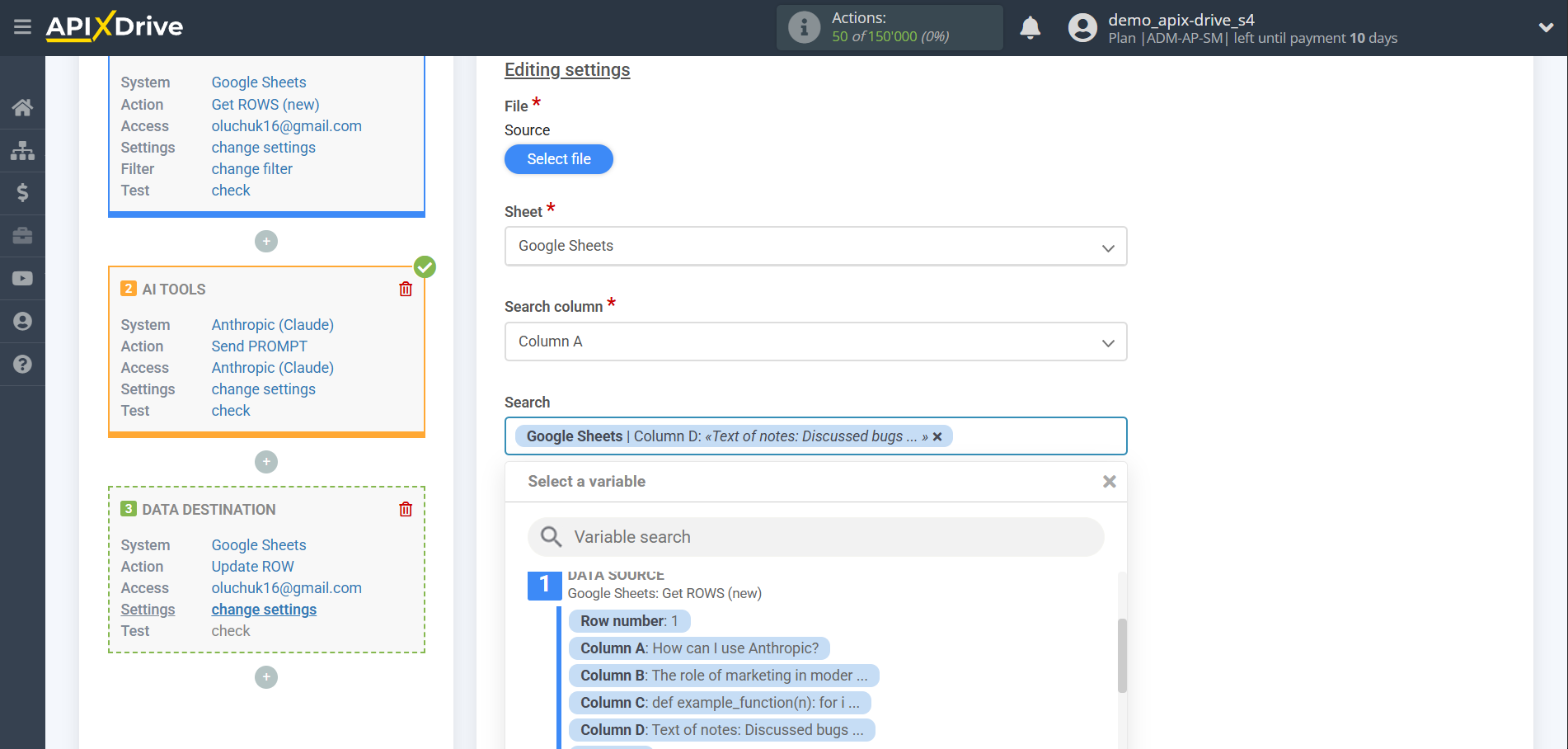Open the help question mark icon

click(x=22, y=364)
